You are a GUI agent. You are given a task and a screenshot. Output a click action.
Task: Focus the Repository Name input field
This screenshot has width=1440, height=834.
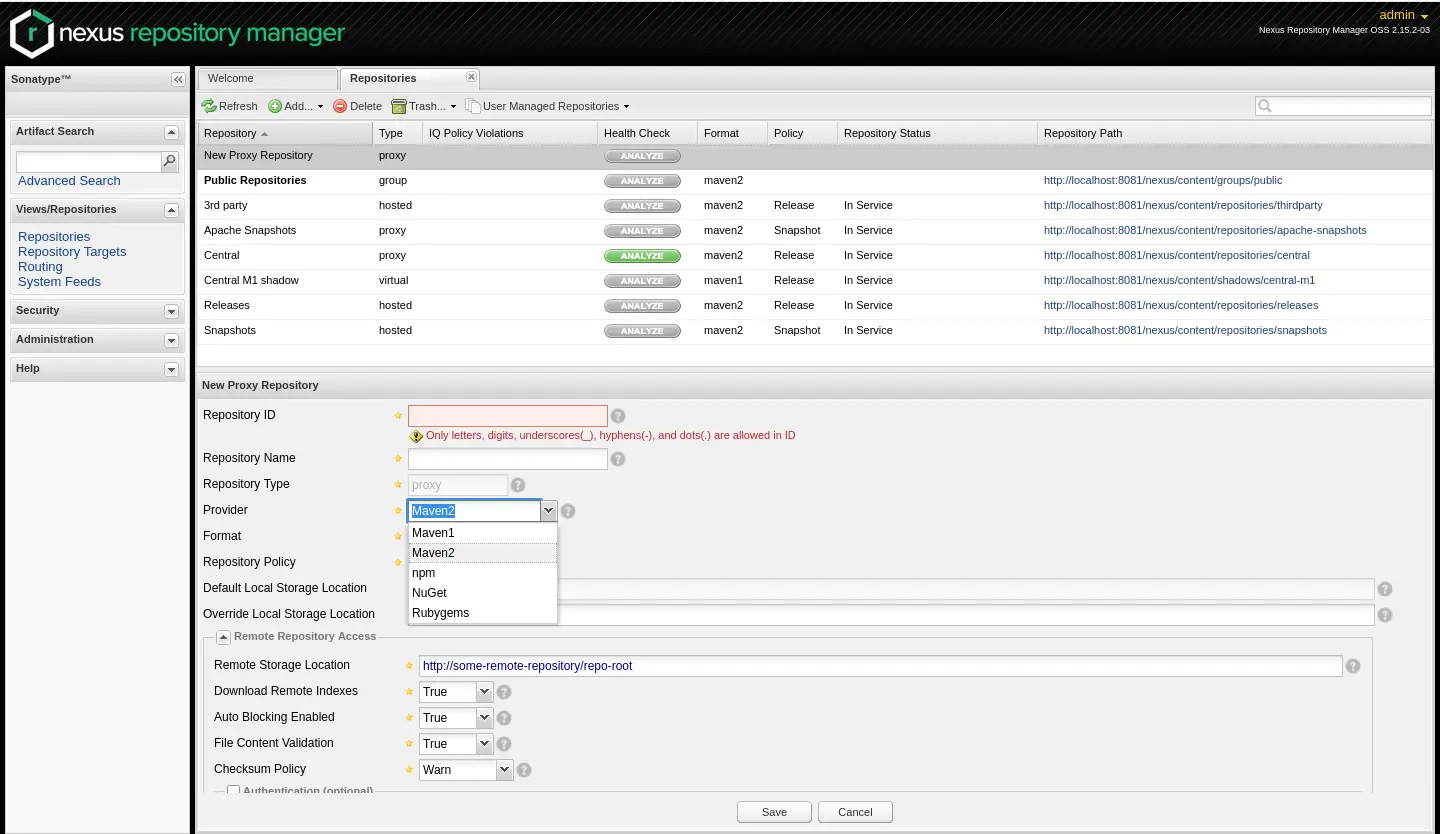pyautogui.click(x=508, y=459)
